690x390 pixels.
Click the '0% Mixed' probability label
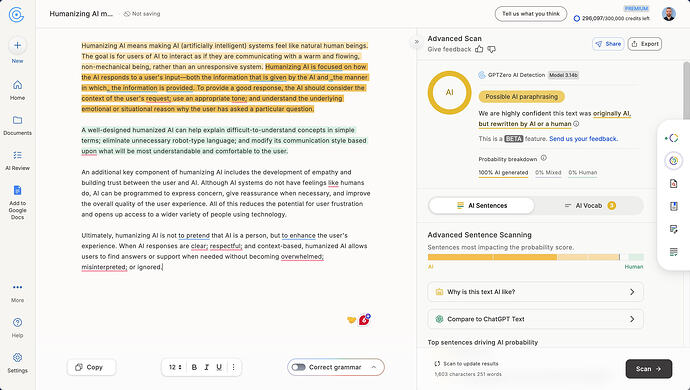tap(548, 173)
